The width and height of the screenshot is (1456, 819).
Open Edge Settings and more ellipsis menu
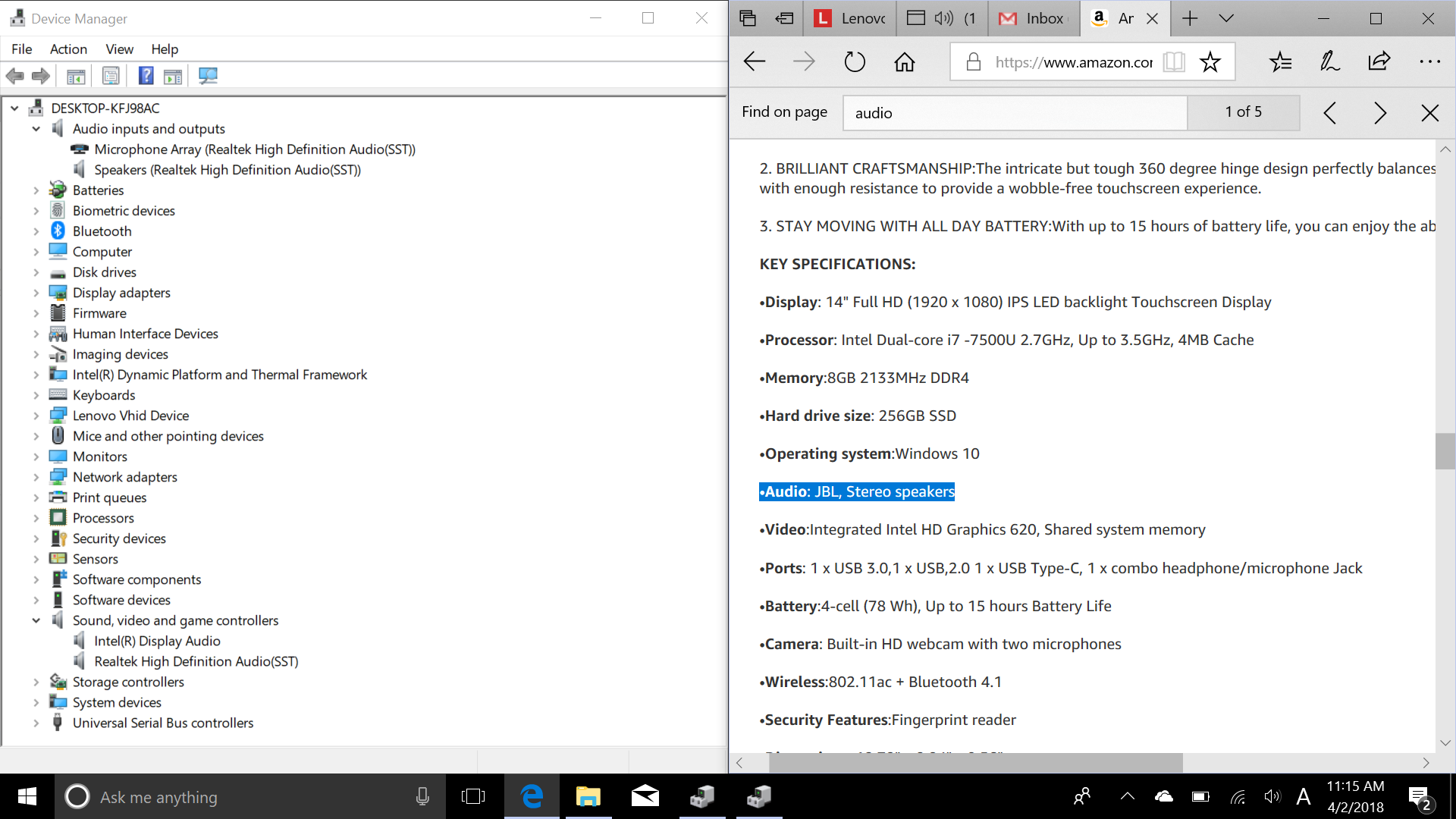pyautogui.click(x=1430, y=61)
